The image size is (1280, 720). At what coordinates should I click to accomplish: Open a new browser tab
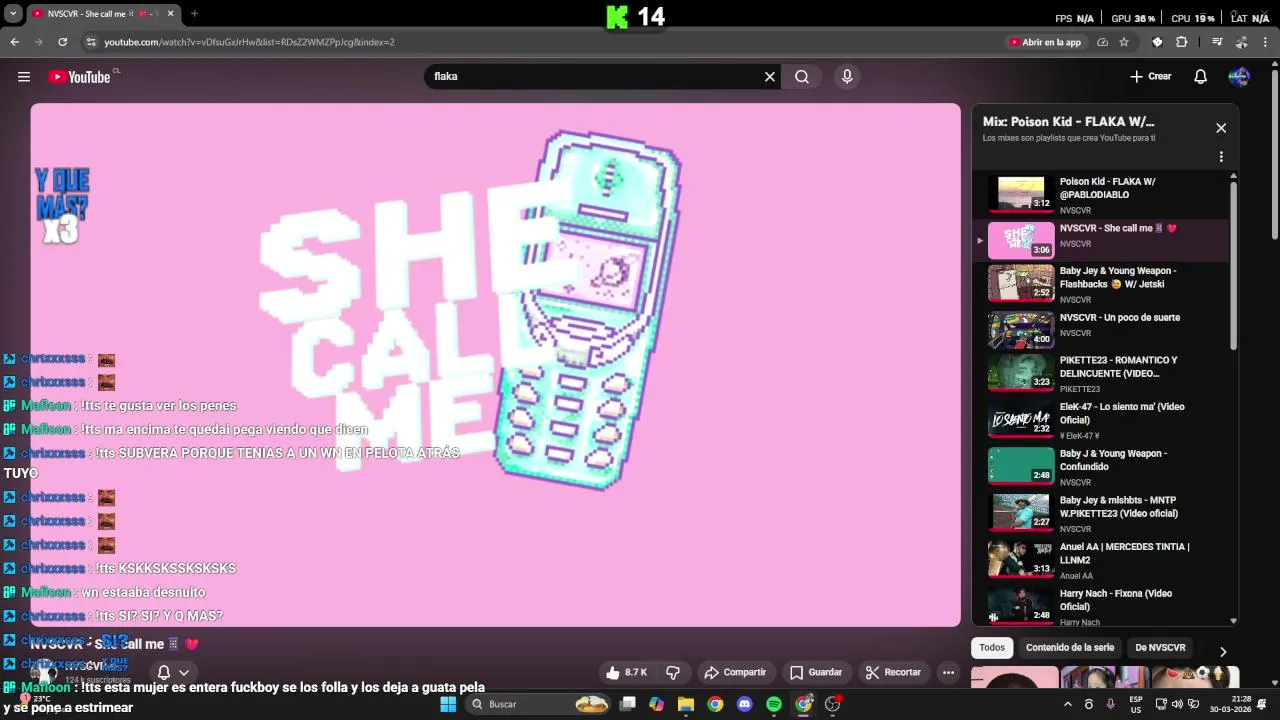(x=194, y=14)
